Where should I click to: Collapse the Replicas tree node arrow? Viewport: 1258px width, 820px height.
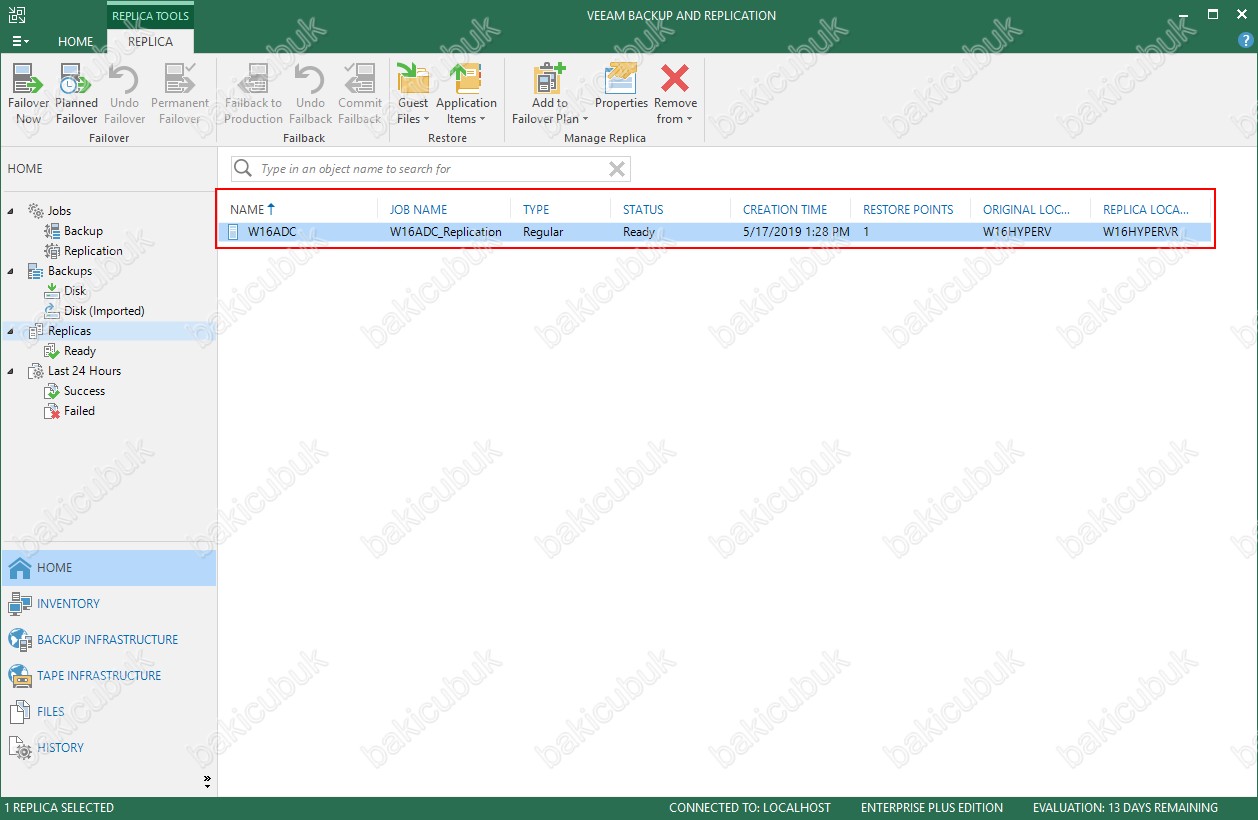coord(12,331)
